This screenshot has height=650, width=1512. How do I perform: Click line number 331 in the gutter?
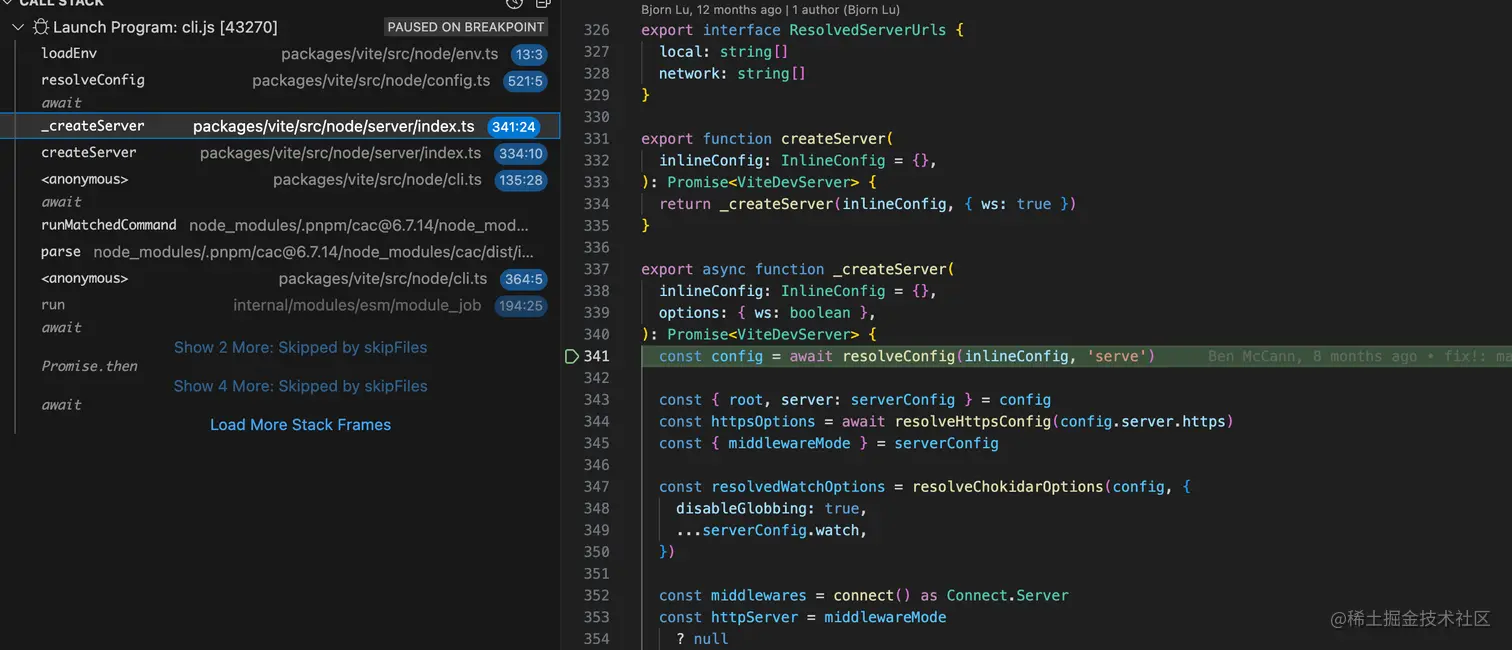[x=596, y=139]
